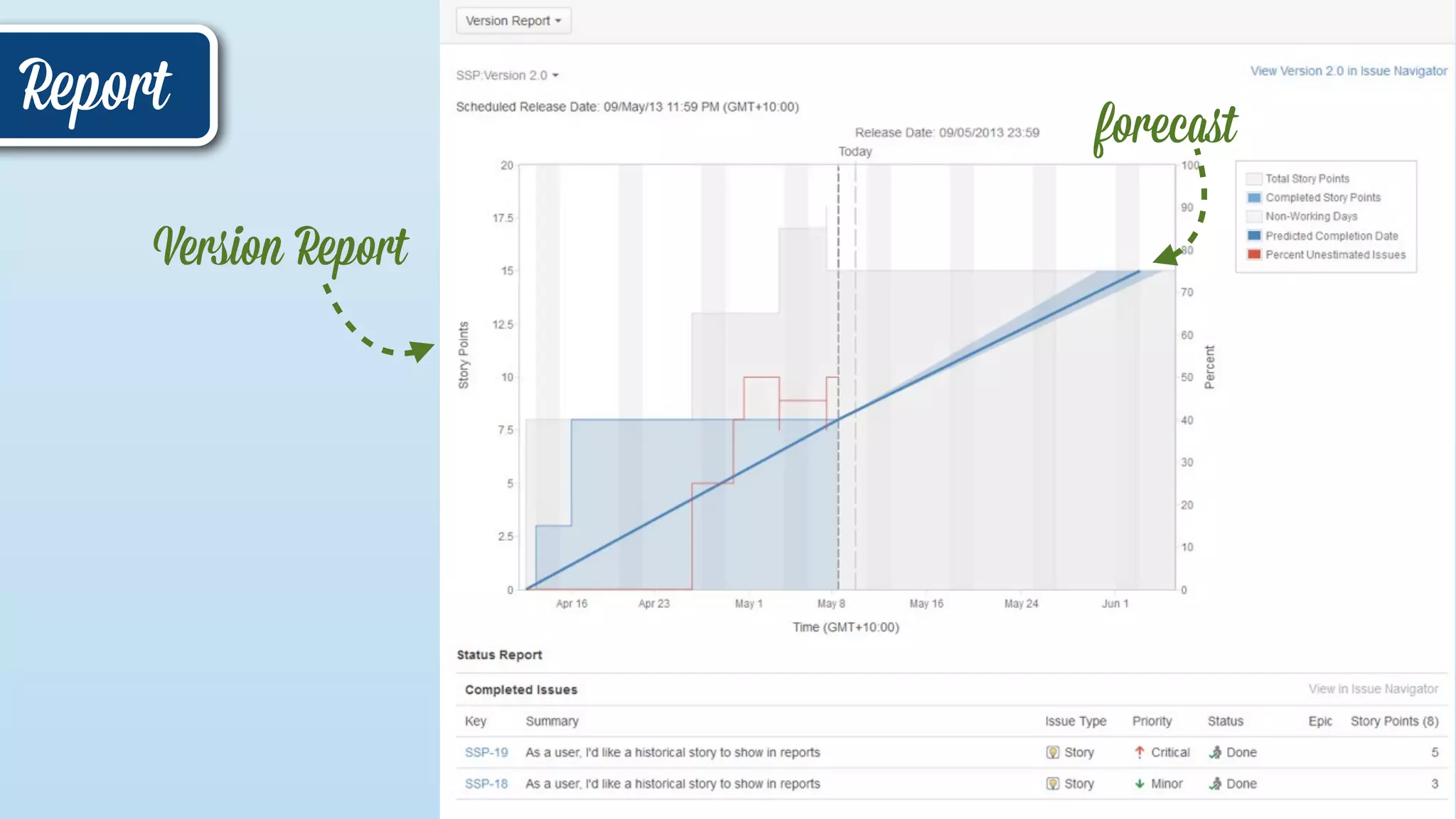The image size is (1456, 819).
Task: Click the Done status icon for SSP-18
Action: pyautogui.click(x=1216, y=783)
